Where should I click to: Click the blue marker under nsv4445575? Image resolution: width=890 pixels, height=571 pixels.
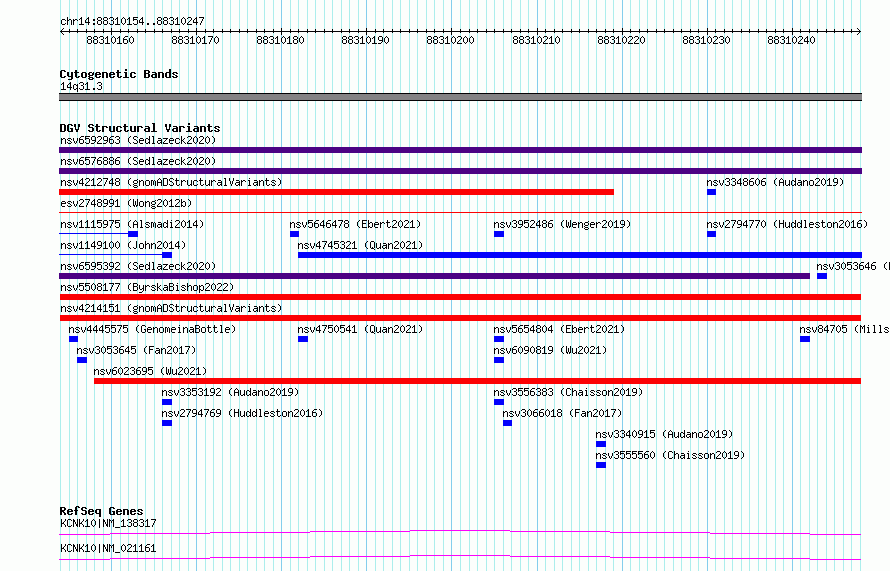(x=73, y=339)
